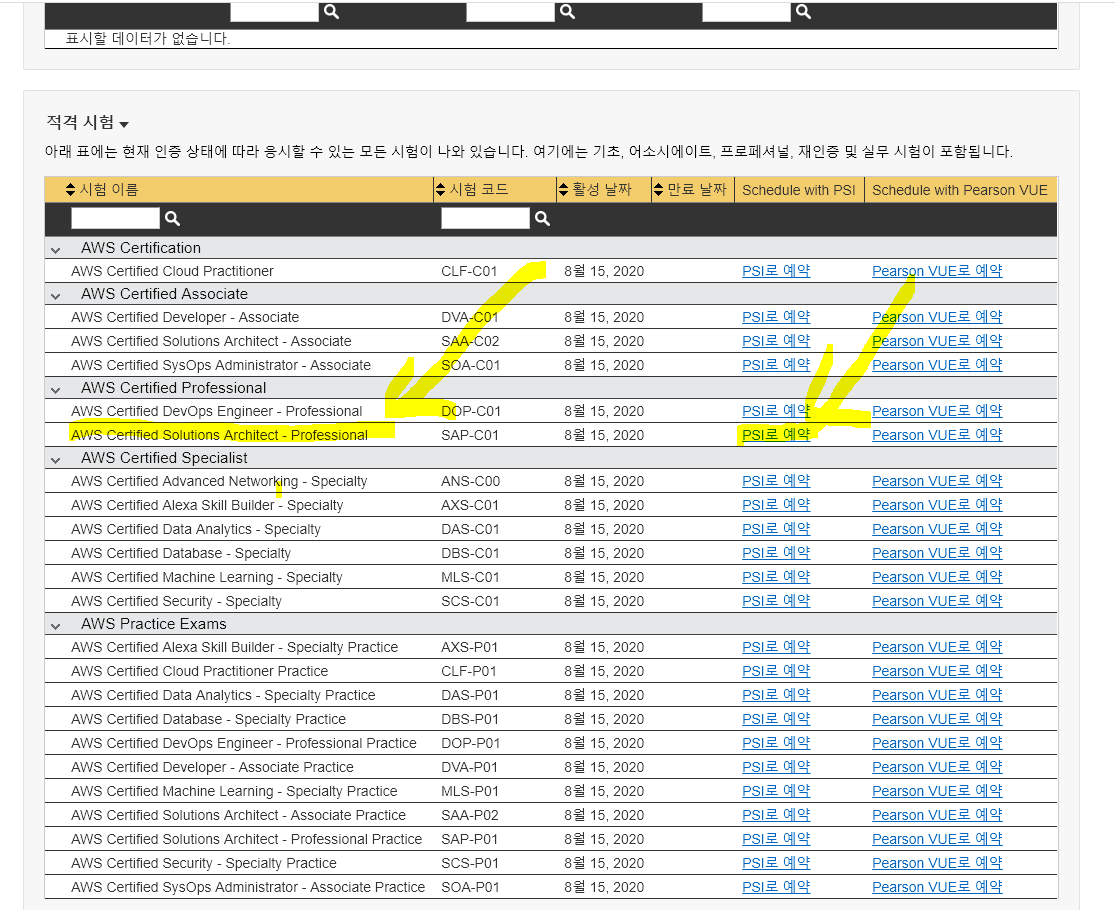Open PSI로 예약 for Machine Learning - Specialty
Image resolution: width=1115 pixels, height=910 pixels.
tap(776, 577)
